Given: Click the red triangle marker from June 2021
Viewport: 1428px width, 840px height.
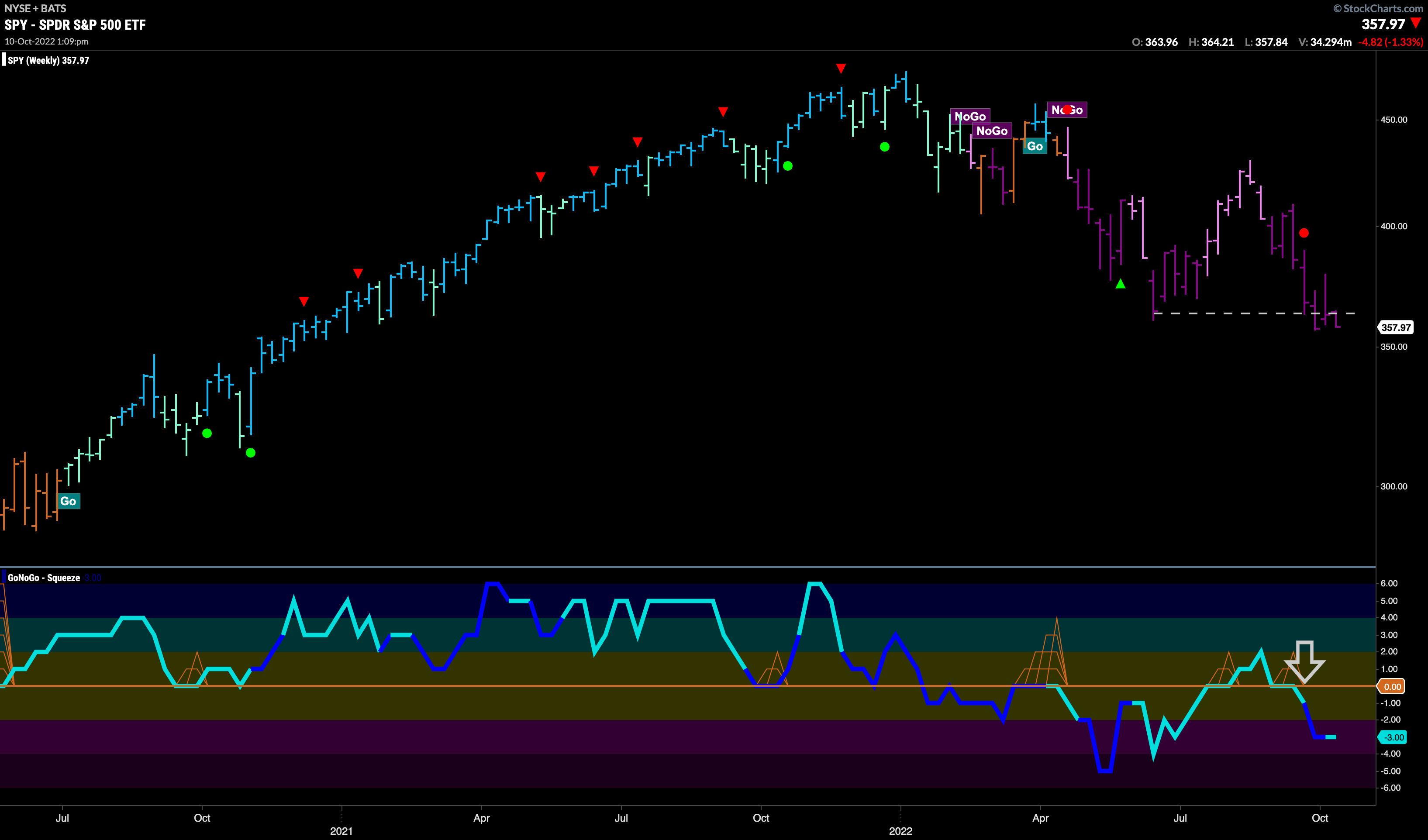Looking at the screenshot, I should click(594, 171).
